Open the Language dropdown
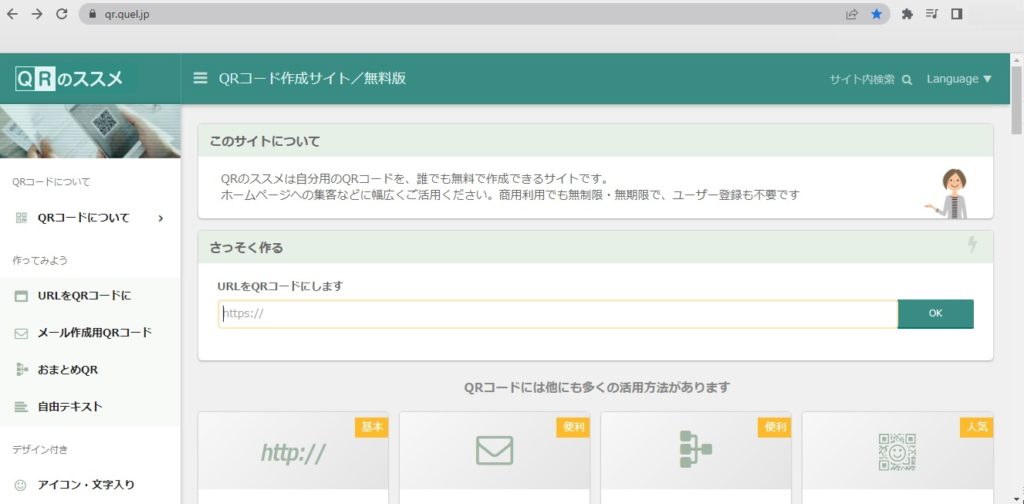This screenshot has width=1024, height=504. [x=958, y=79]
